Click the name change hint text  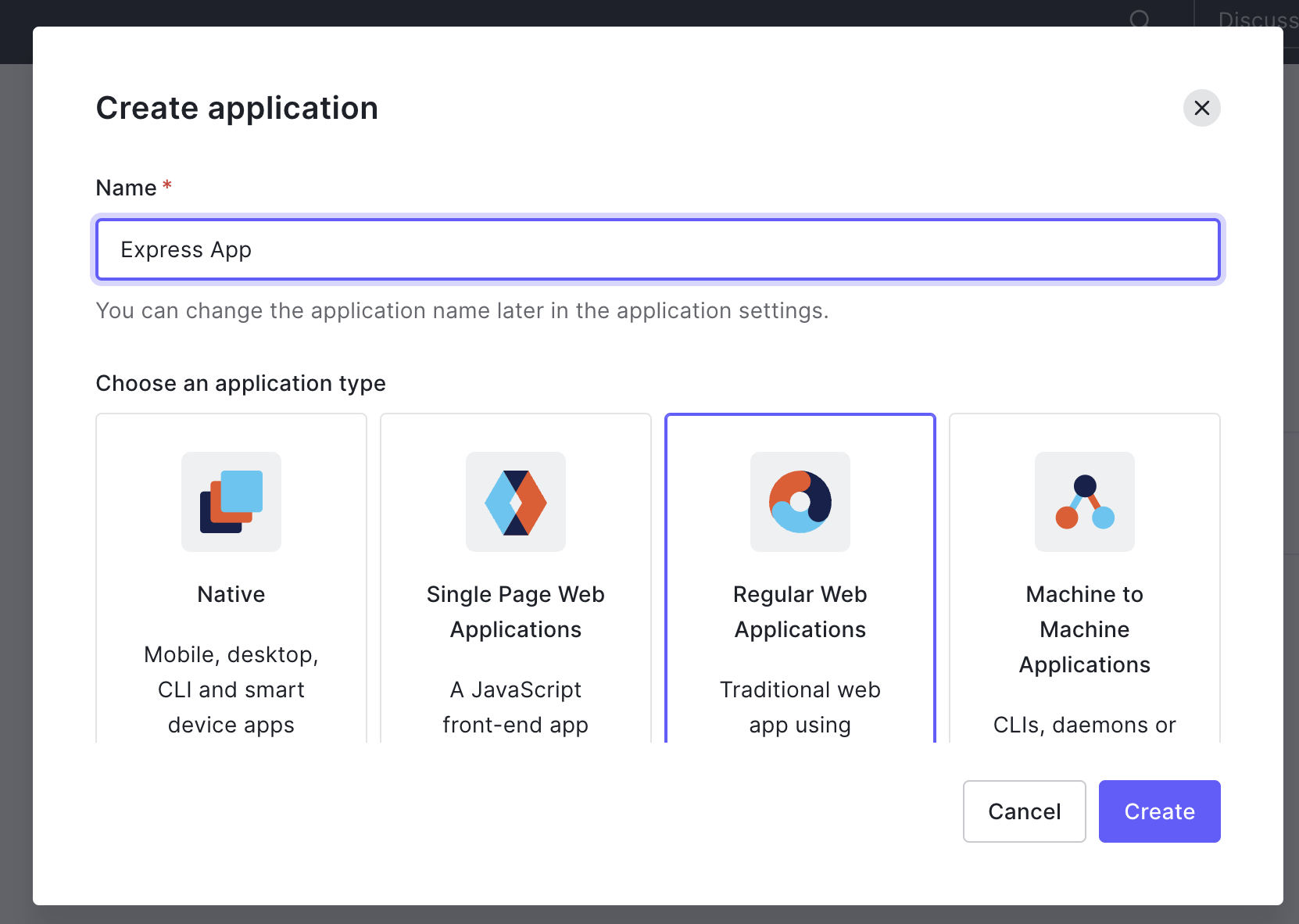point(462,310)
